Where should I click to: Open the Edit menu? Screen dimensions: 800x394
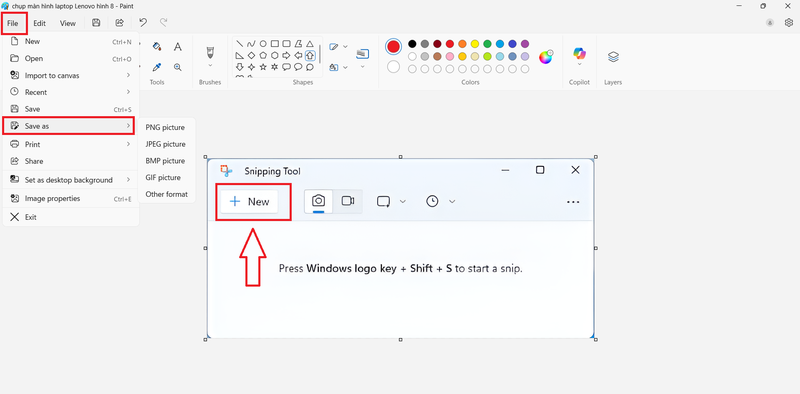40,23
